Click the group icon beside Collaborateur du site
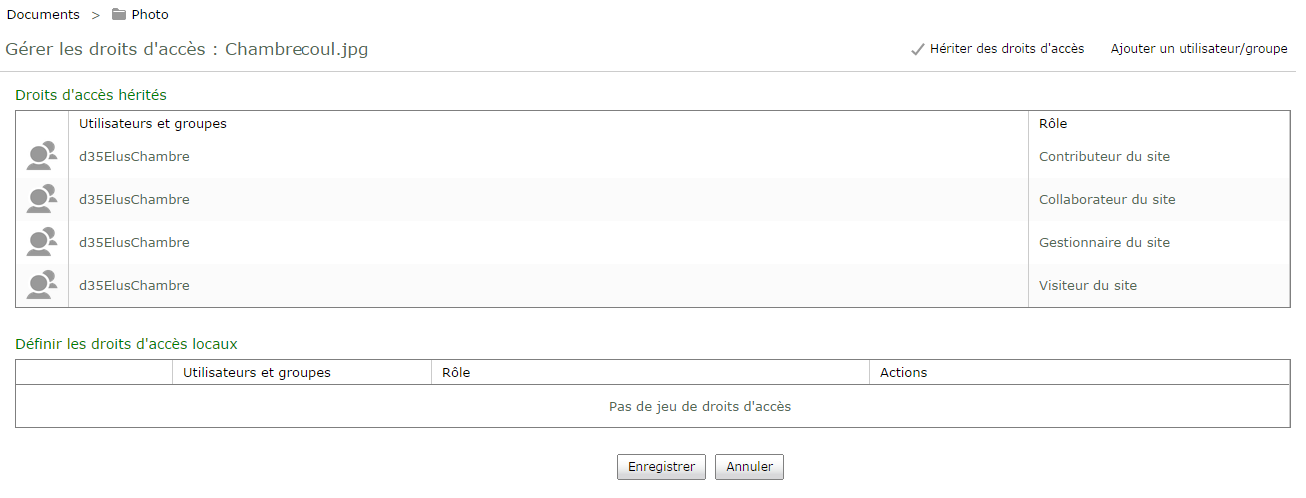 coord(41,200)
